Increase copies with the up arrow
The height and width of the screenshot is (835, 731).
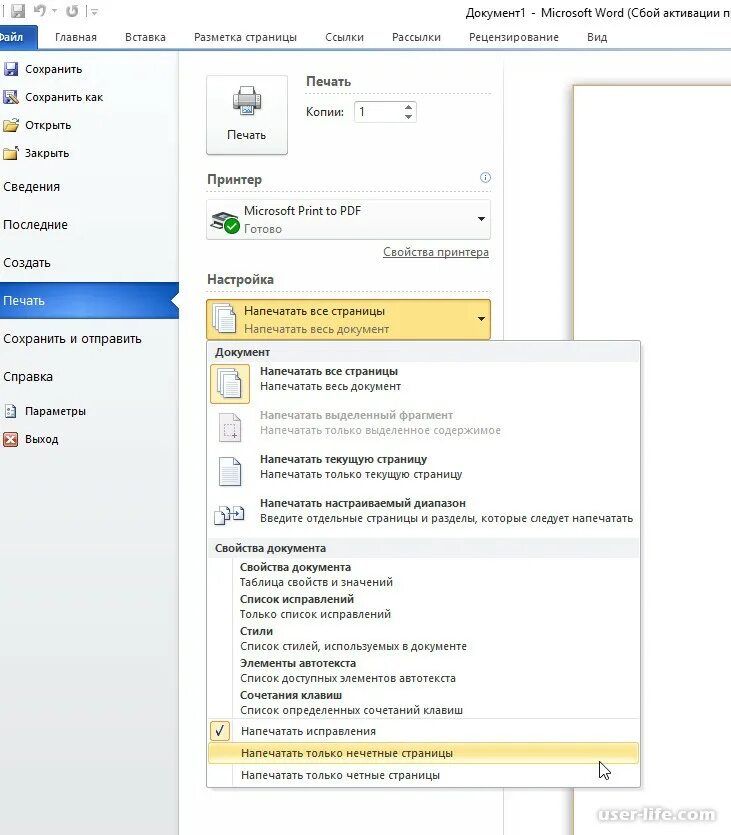coord(408,107)
